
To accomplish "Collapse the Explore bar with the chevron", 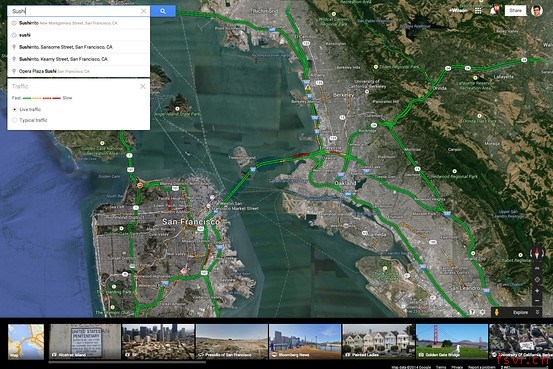I will pyautogui.click(x=537, y=312).
